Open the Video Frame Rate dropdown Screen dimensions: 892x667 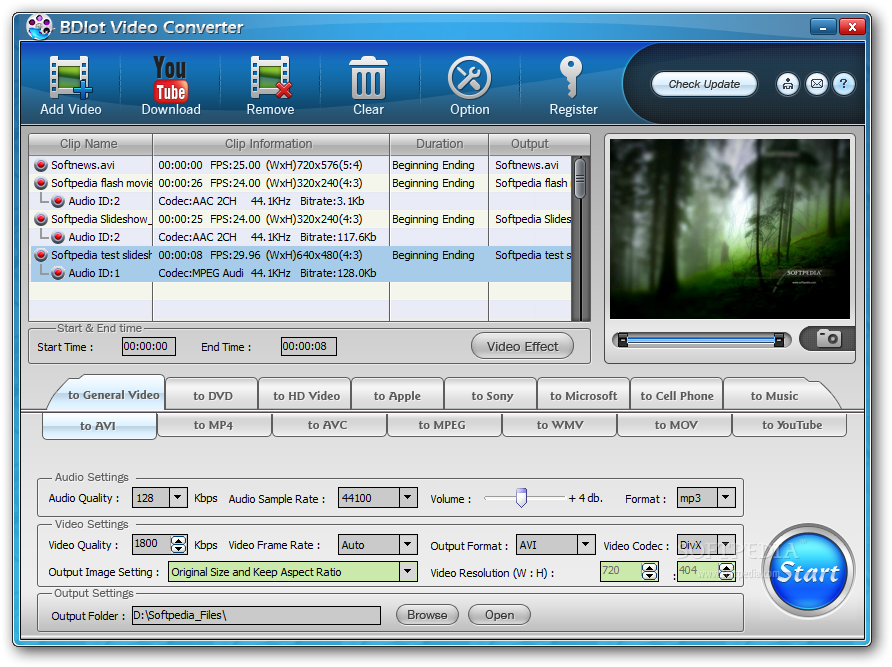[x=407, y=545]
